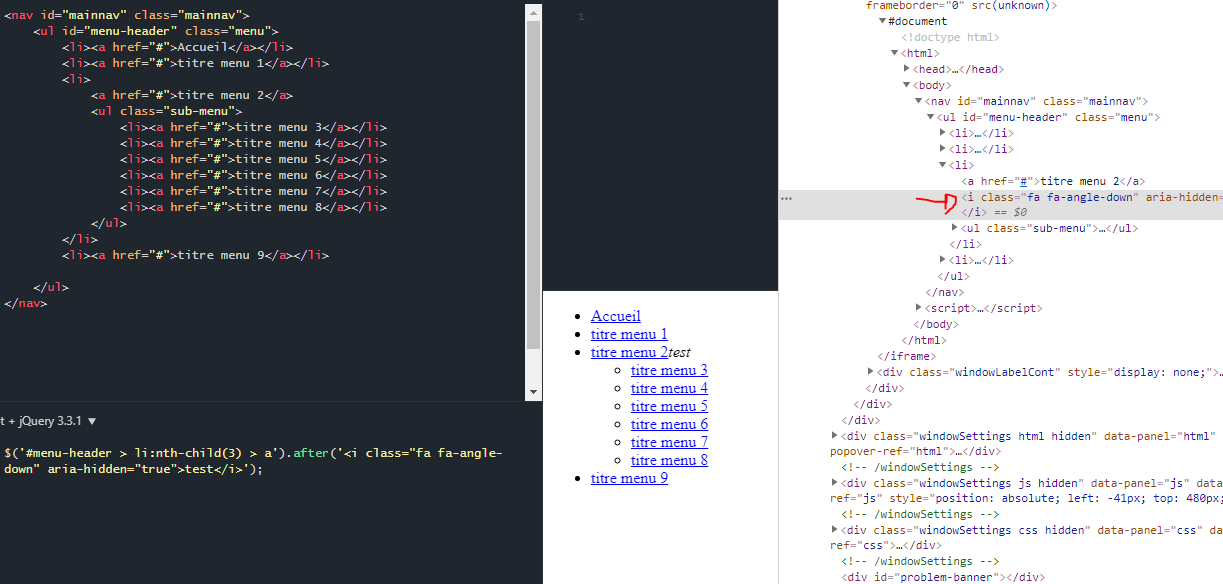Click the ul id="menu-header" line in HTML editor

(x=156, y=31)
